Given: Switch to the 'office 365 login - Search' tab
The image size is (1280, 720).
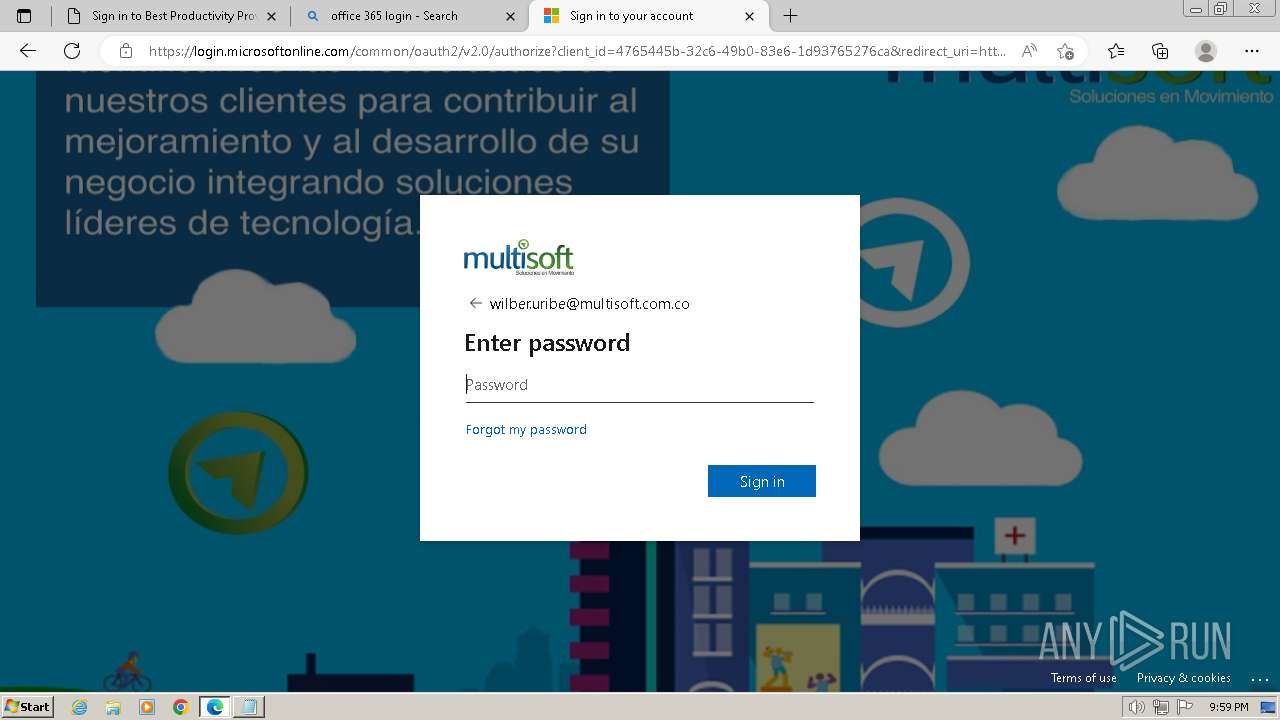Looking at the screenshot, I should [410, 16].
